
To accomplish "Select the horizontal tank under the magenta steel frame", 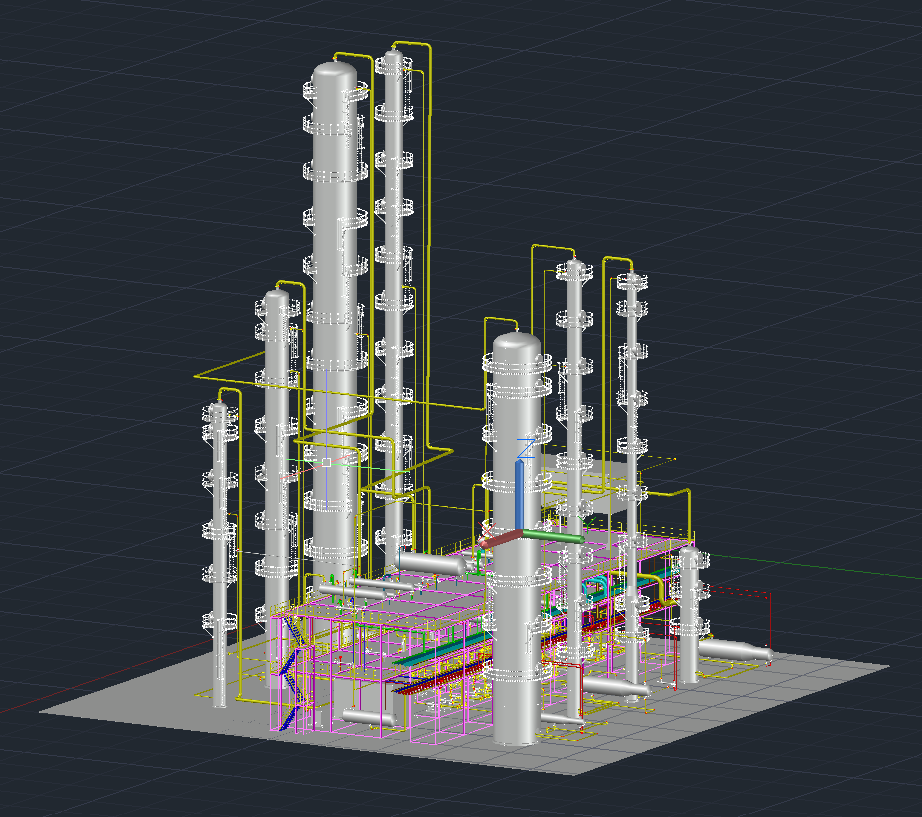I will point(369,717).
